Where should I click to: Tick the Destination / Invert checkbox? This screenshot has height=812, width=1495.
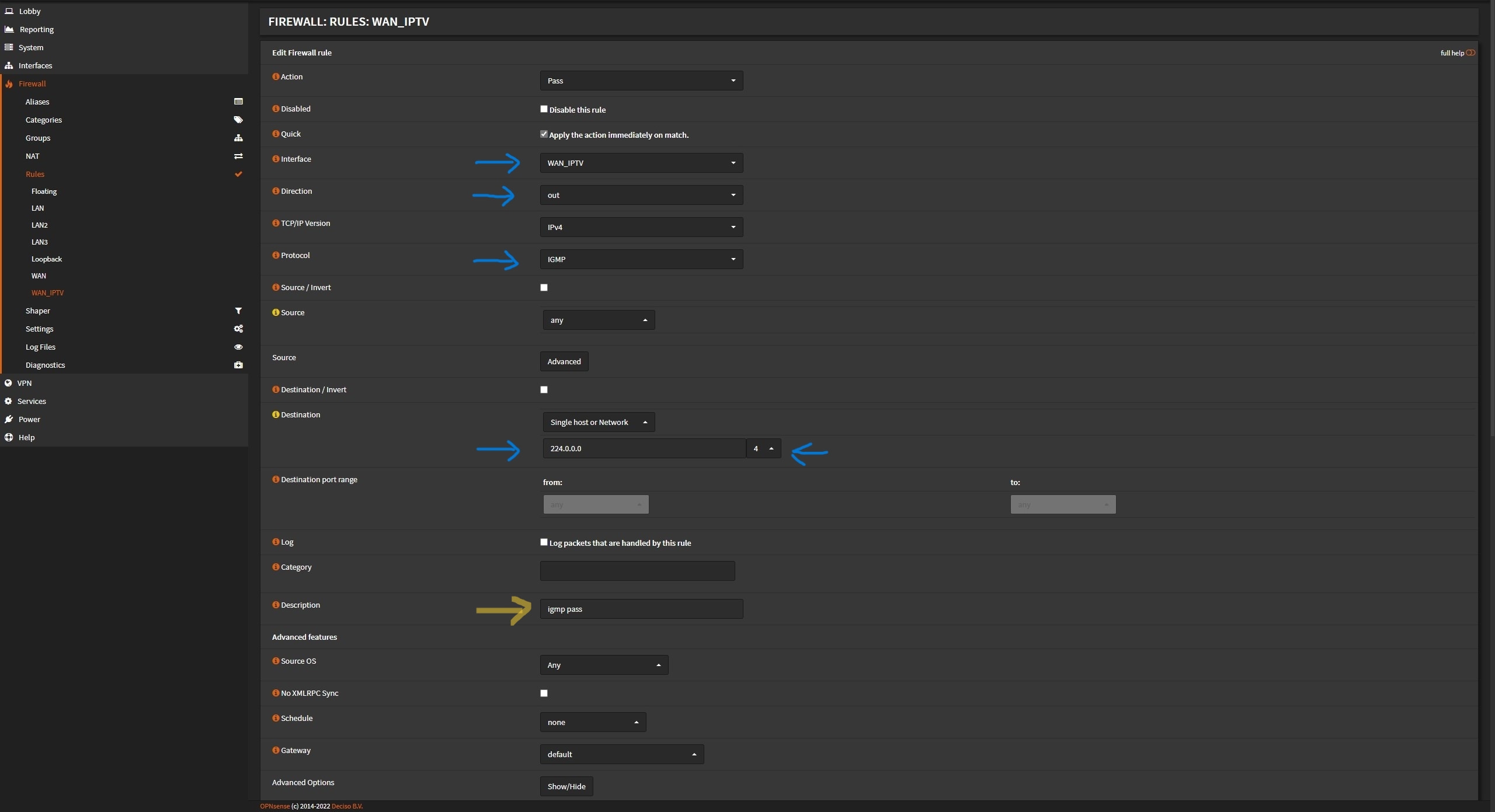pos(544,389)
